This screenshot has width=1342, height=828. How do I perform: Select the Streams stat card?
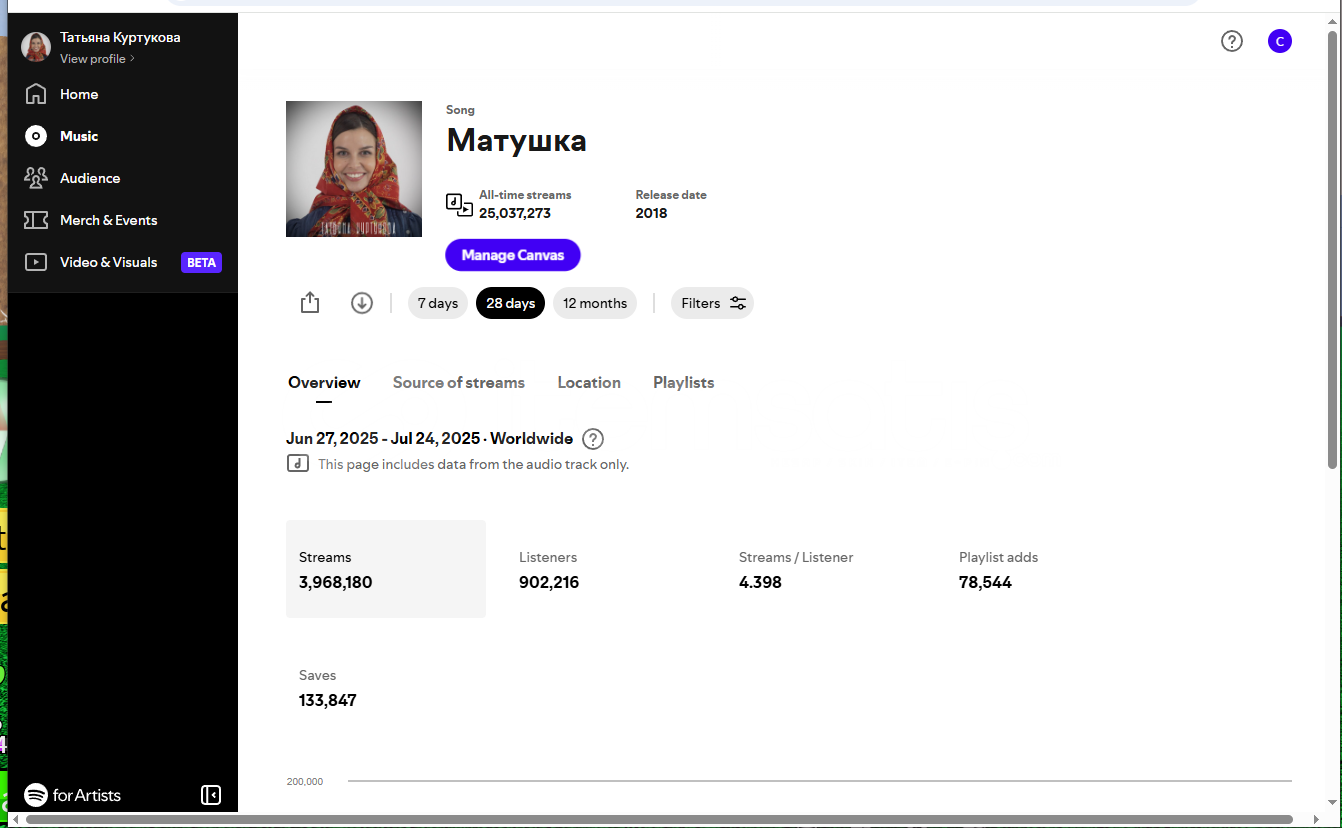[386, 569]
